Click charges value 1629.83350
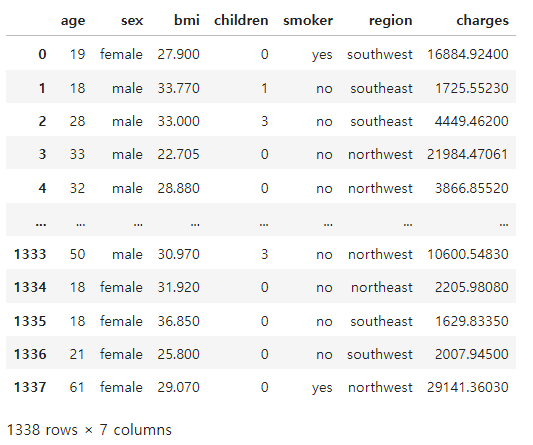 coord(472,321)
